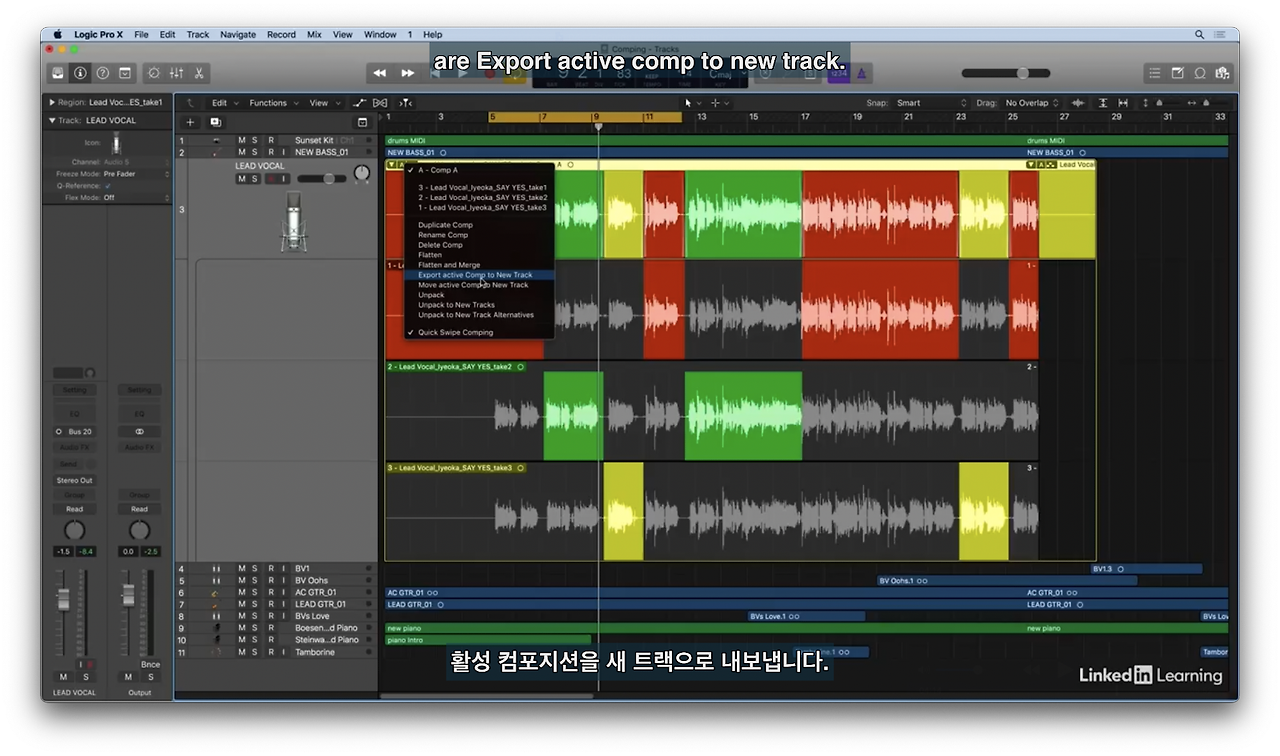Open the Note Pad icon
The image size is (1280, 756).
tap(1177, 73)
